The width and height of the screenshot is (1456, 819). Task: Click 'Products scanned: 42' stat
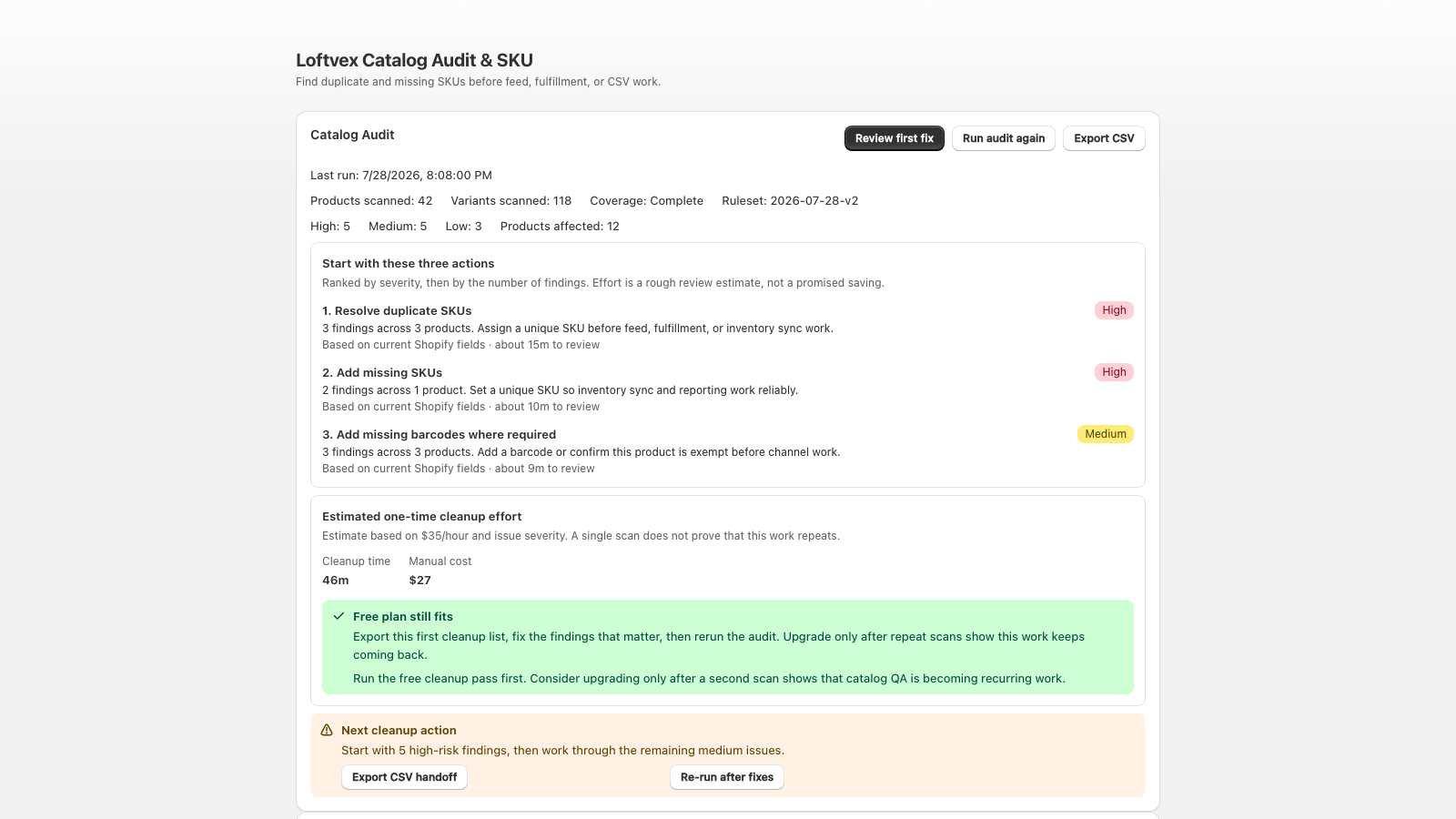pos(371,201)
